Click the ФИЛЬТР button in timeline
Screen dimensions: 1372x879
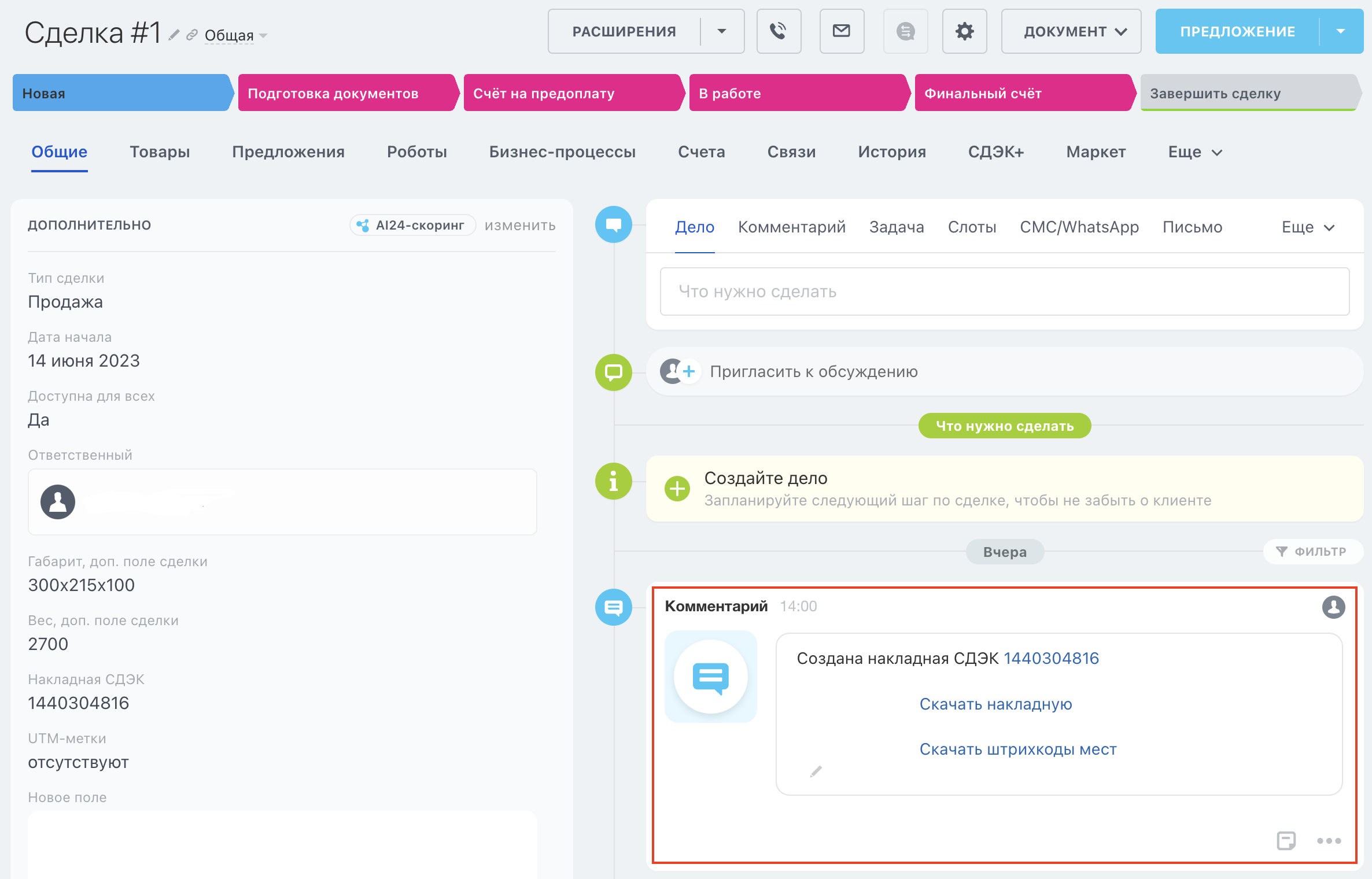[1312, 551]
